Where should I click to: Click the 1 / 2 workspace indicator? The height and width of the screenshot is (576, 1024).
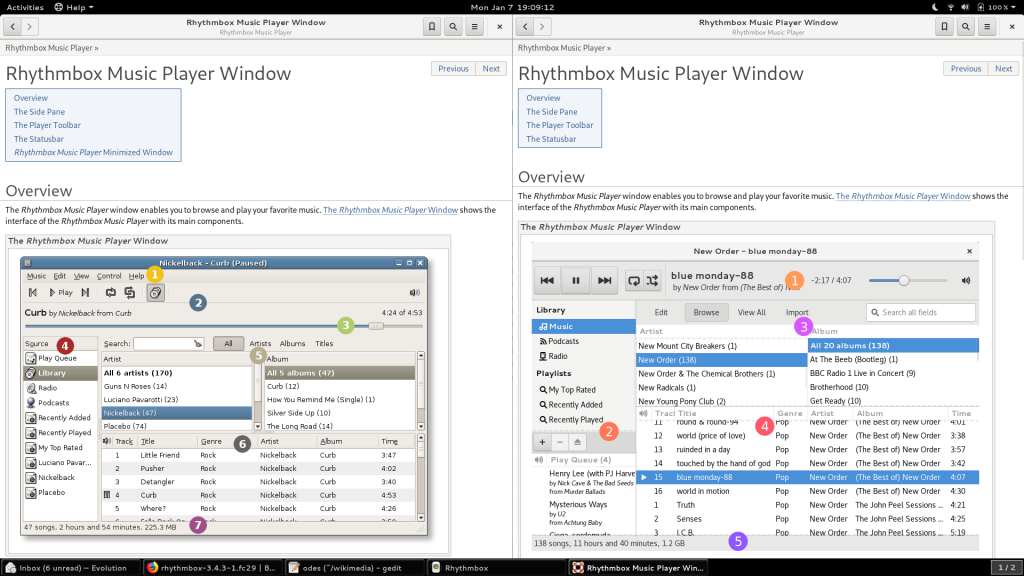1006,568
